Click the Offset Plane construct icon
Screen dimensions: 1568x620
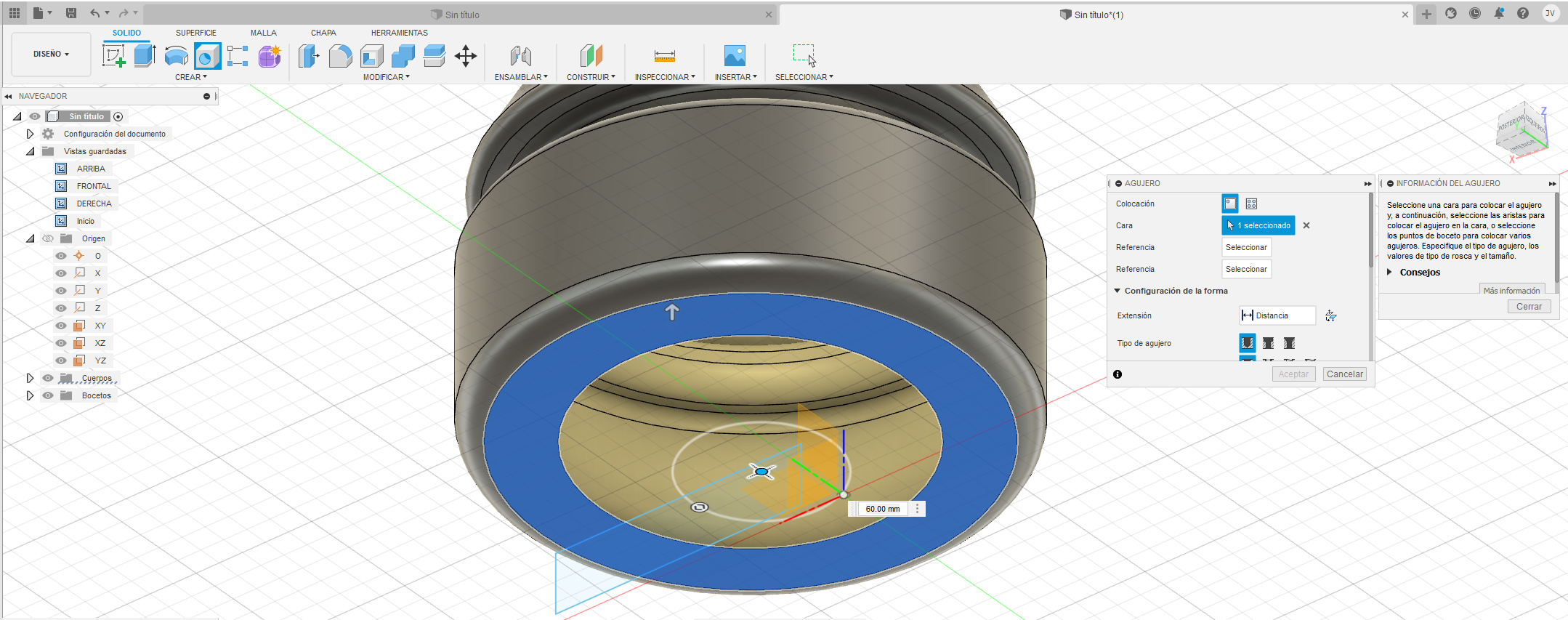pos(591,56)
